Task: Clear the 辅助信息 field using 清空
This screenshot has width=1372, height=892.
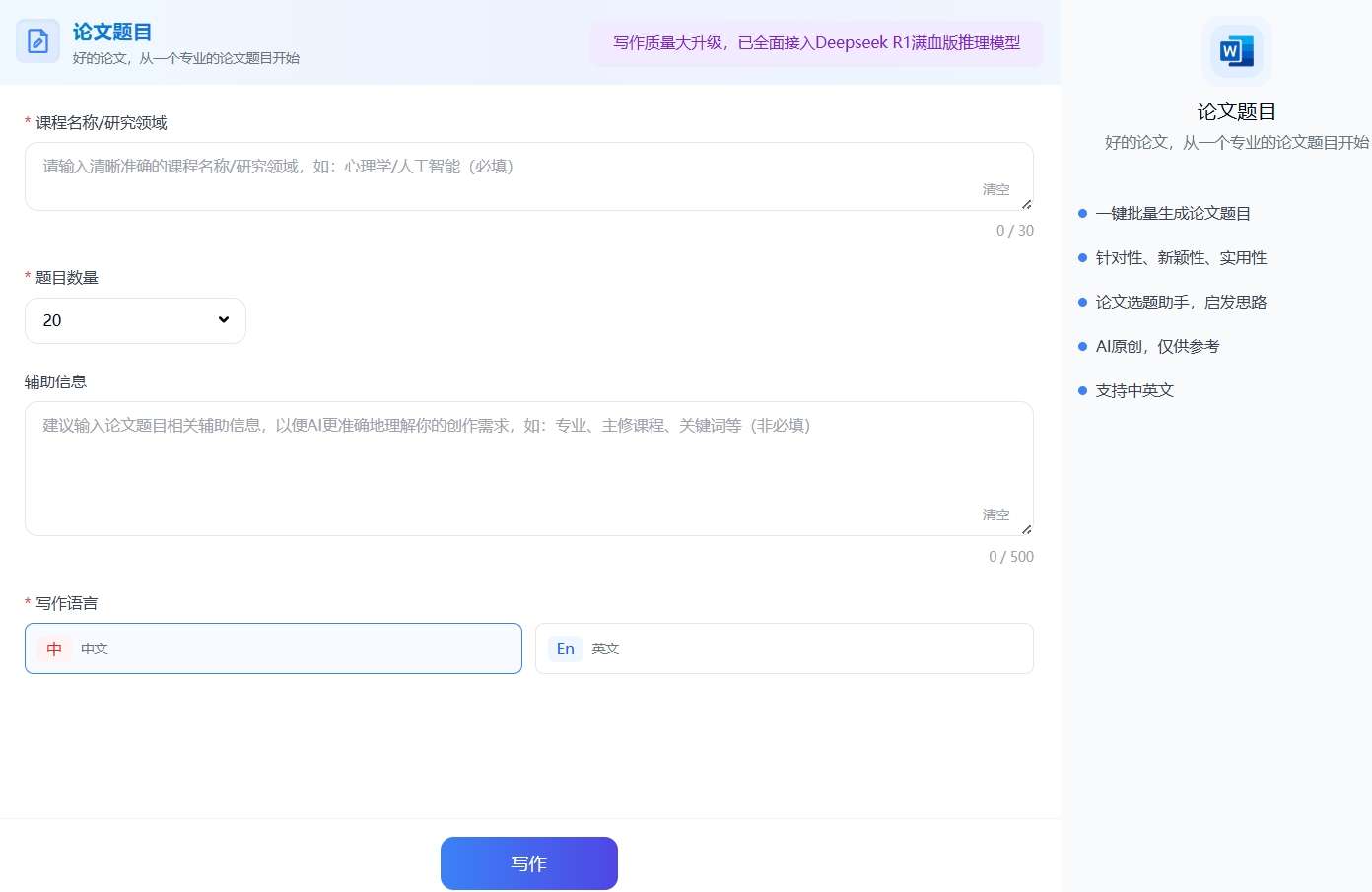Action: tap(995, 515)
